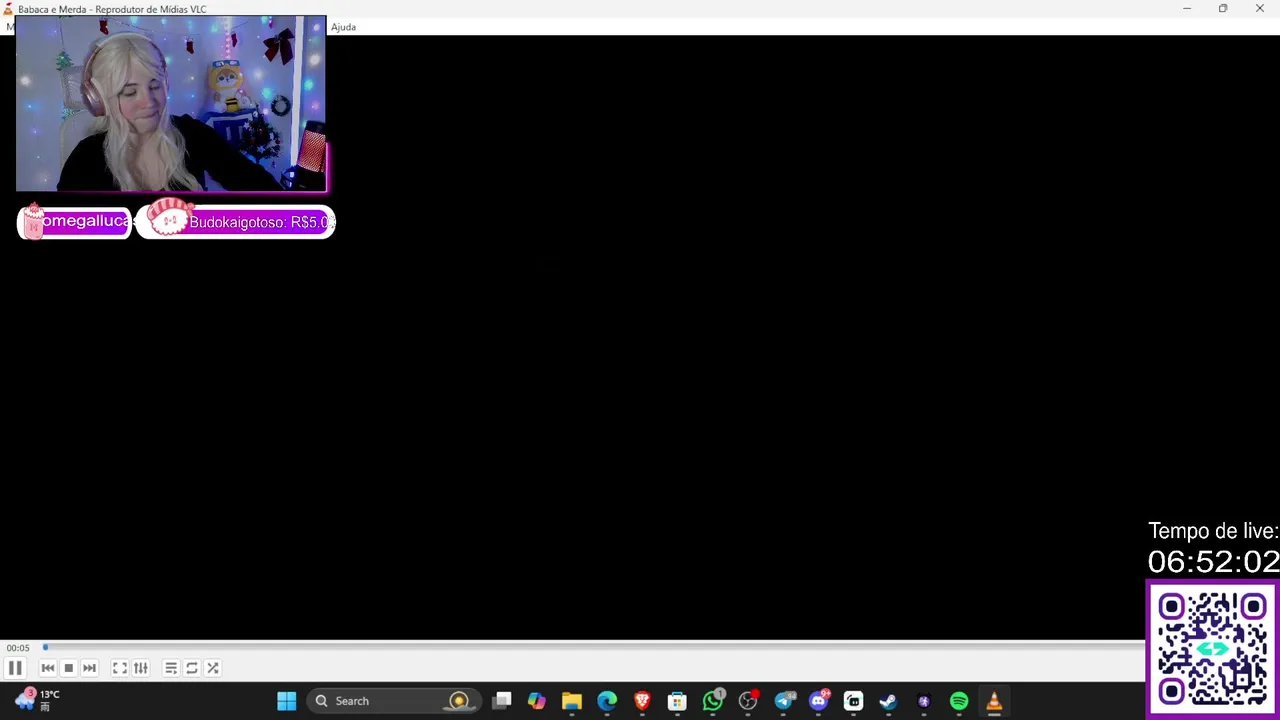Viewport: 1280px width, 720px height.
Task: Skip to next media track
Action: pyautogui.click(x=89, y=668)
